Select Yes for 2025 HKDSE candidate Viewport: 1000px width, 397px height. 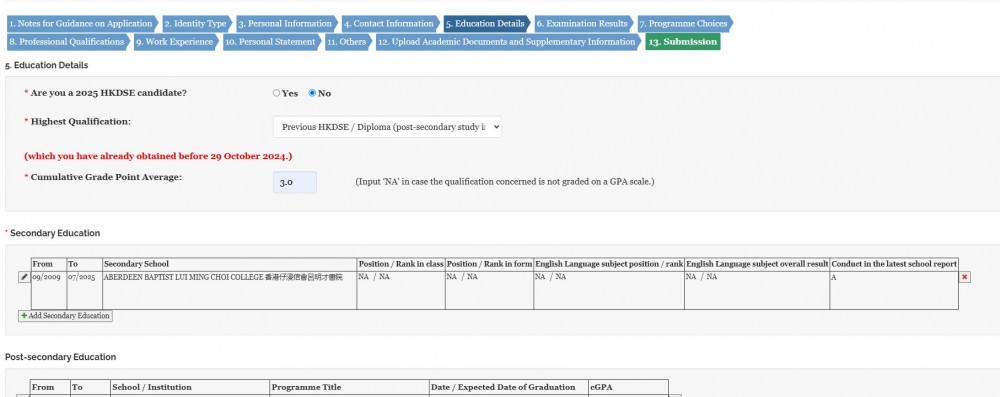coord(276,93)
